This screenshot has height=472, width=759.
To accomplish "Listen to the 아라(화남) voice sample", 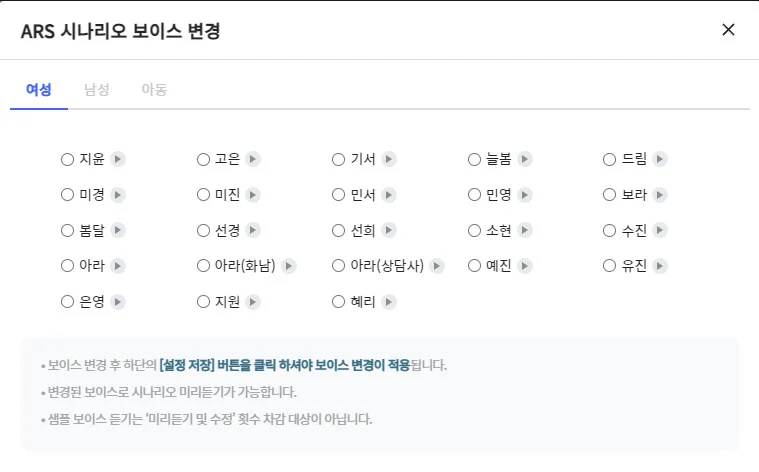I will click(x=289, y=266).
